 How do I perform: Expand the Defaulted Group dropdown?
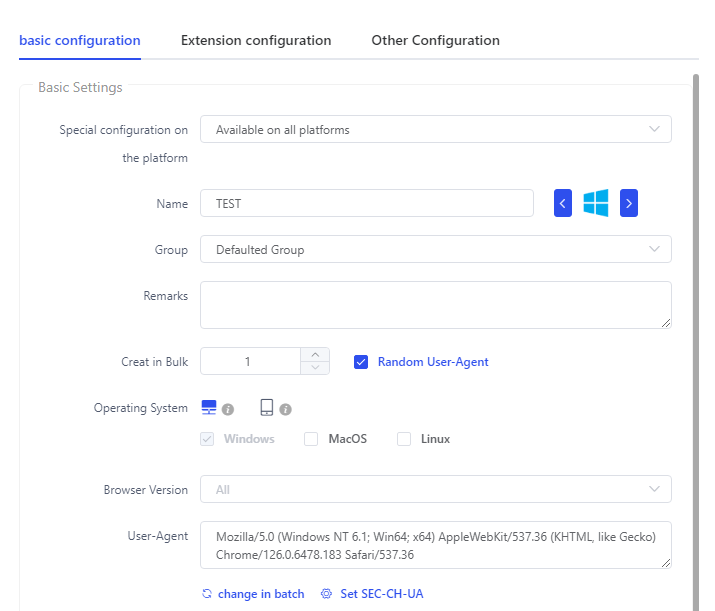tap(435, 249)
